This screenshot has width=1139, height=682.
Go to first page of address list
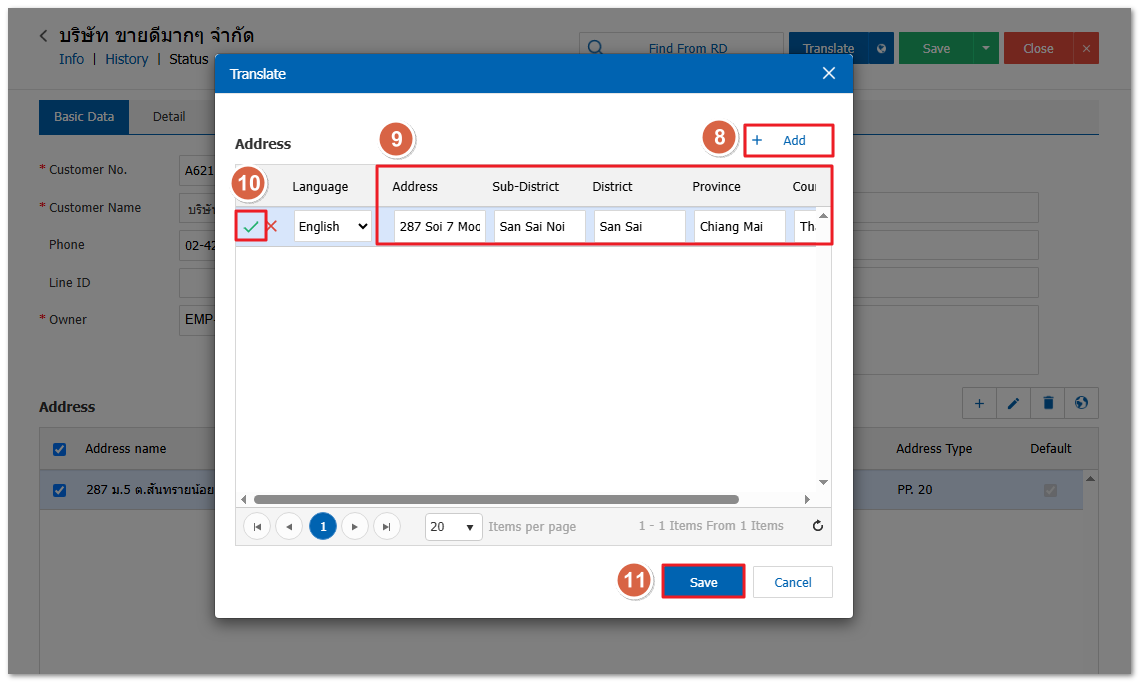click(x=257, y=526)
